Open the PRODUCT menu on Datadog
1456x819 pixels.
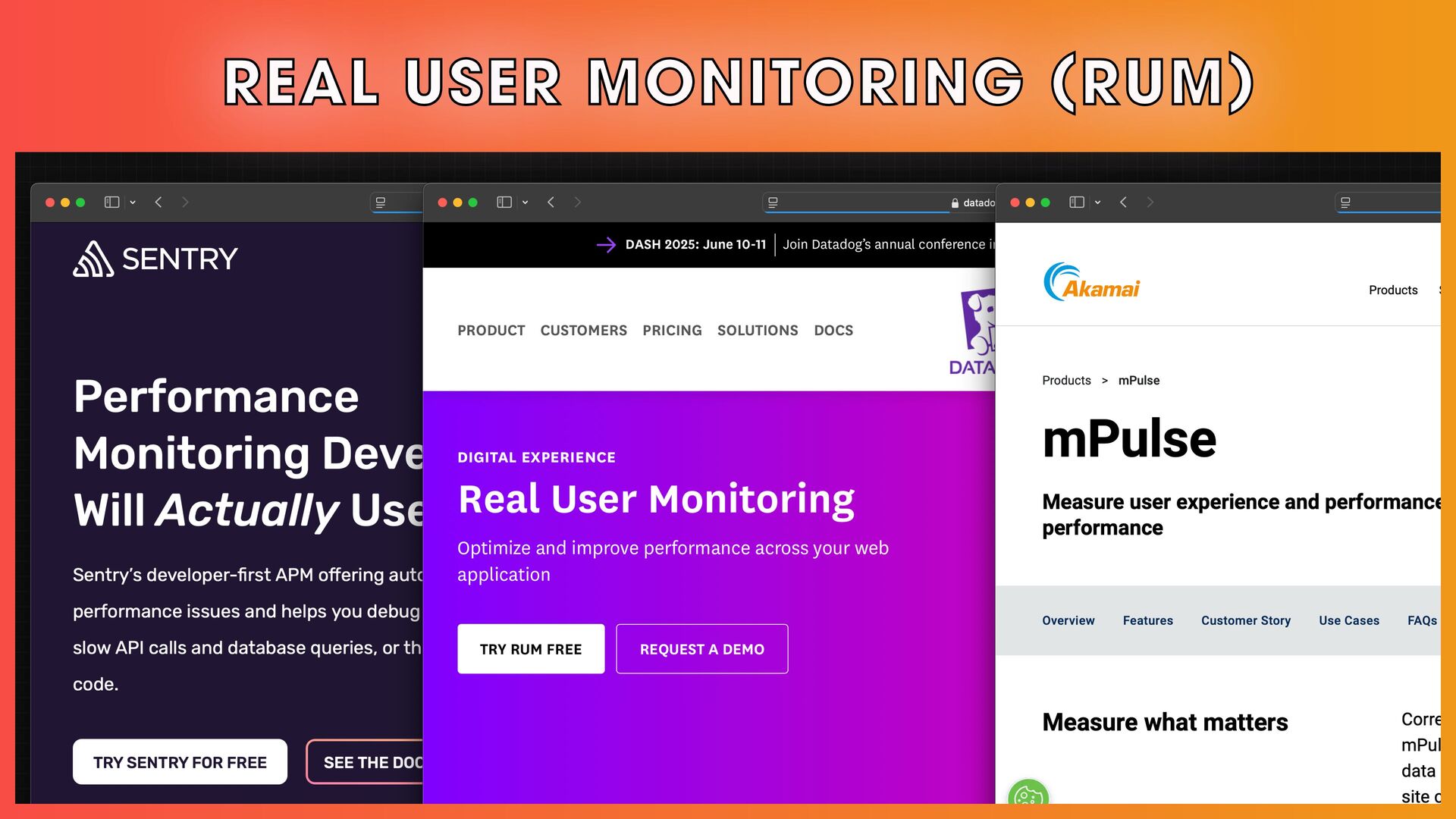click(x=491, y=331)
